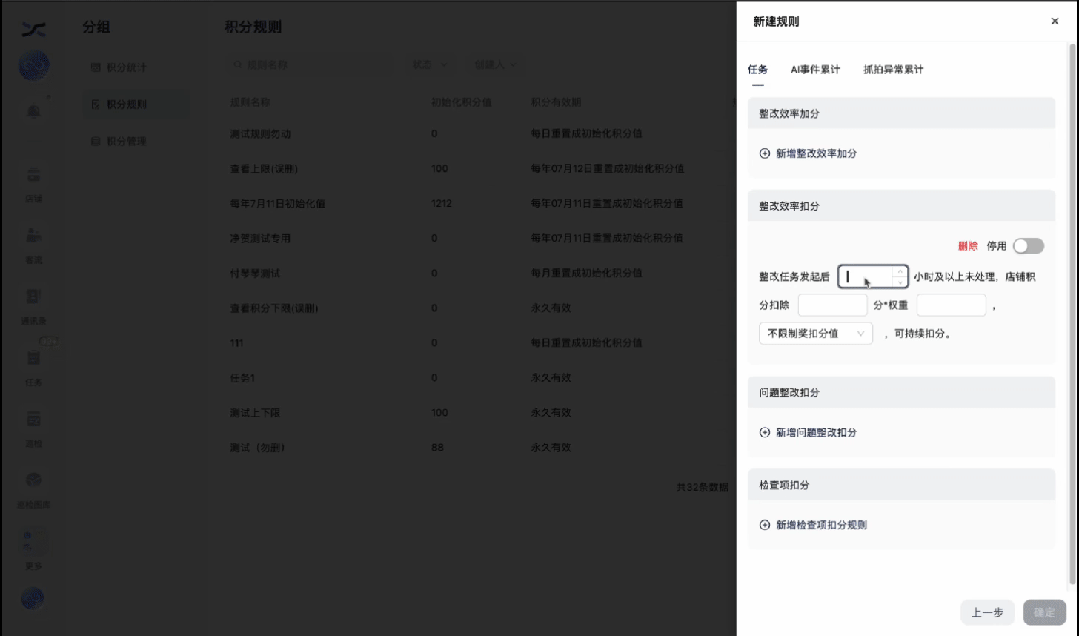This screenshot has height=636, width=1079.
Task: Click the plus icon beside 新增检查项扣分规则
Action: (765, 524)
